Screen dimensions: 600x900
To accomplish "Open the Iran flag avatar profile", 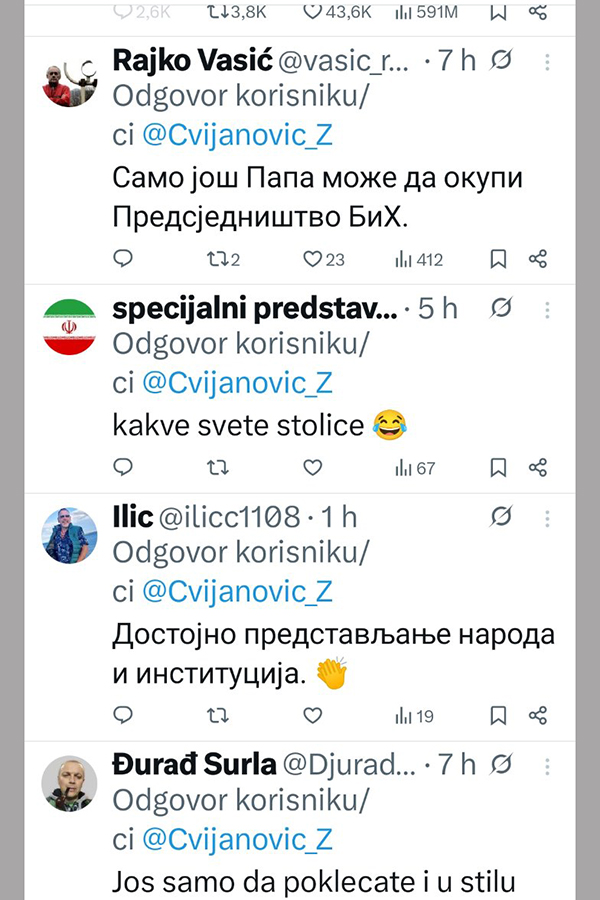I will [69, 327].
